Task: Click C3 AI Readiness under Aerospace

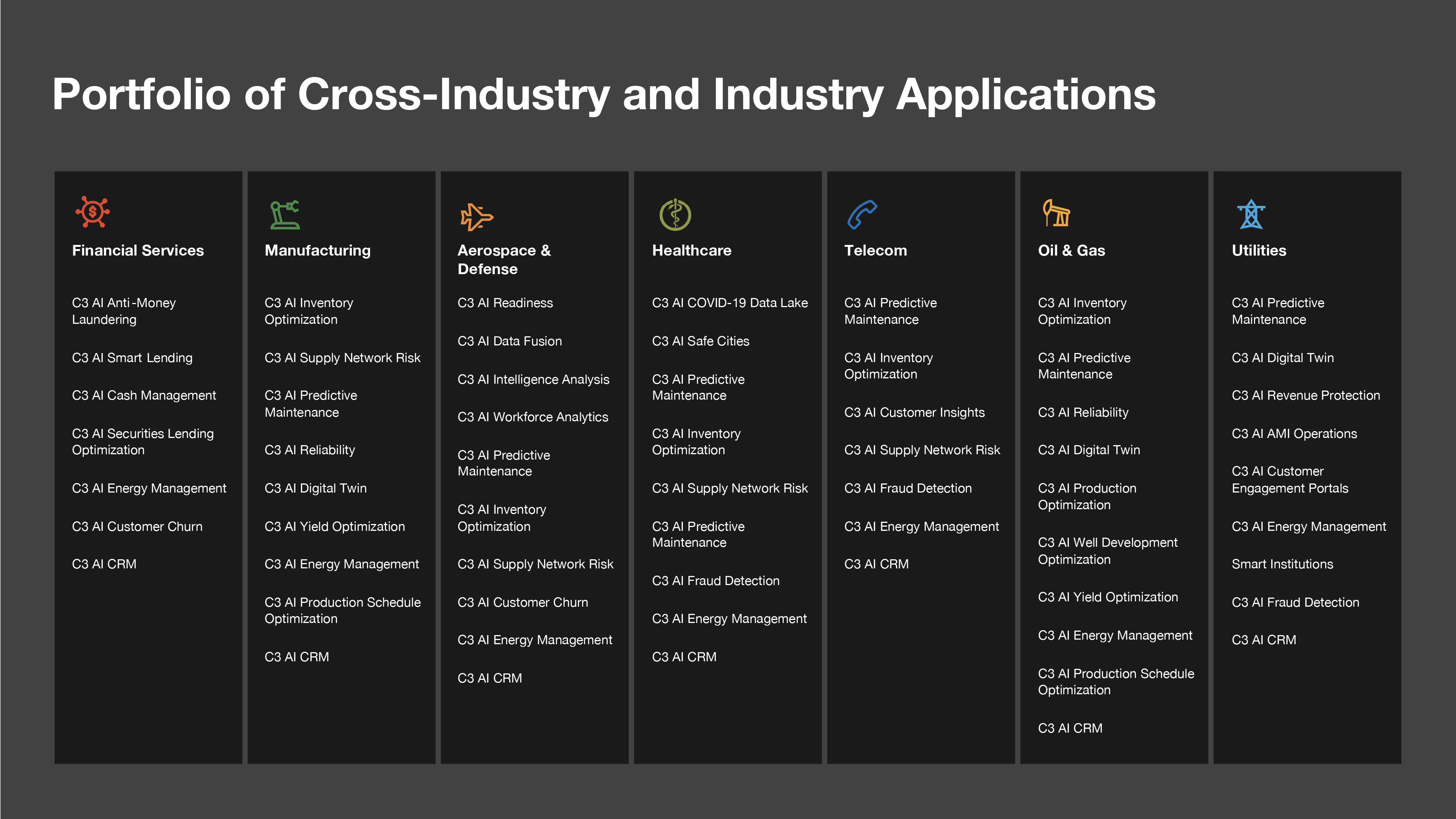Action: click(x=505, y=303)
